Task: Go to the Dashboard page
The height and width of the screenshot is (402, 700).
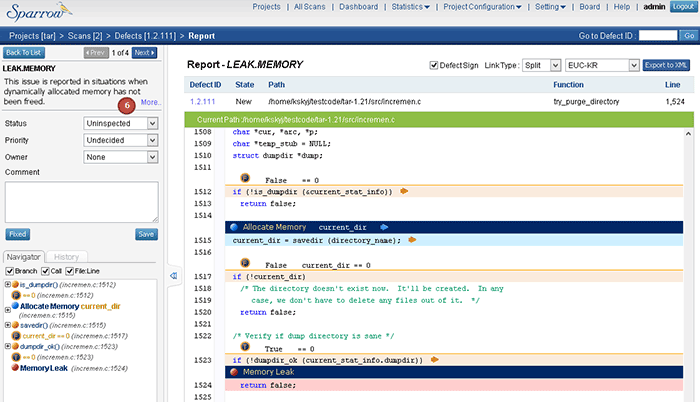Action: click(x=358, y=7)
